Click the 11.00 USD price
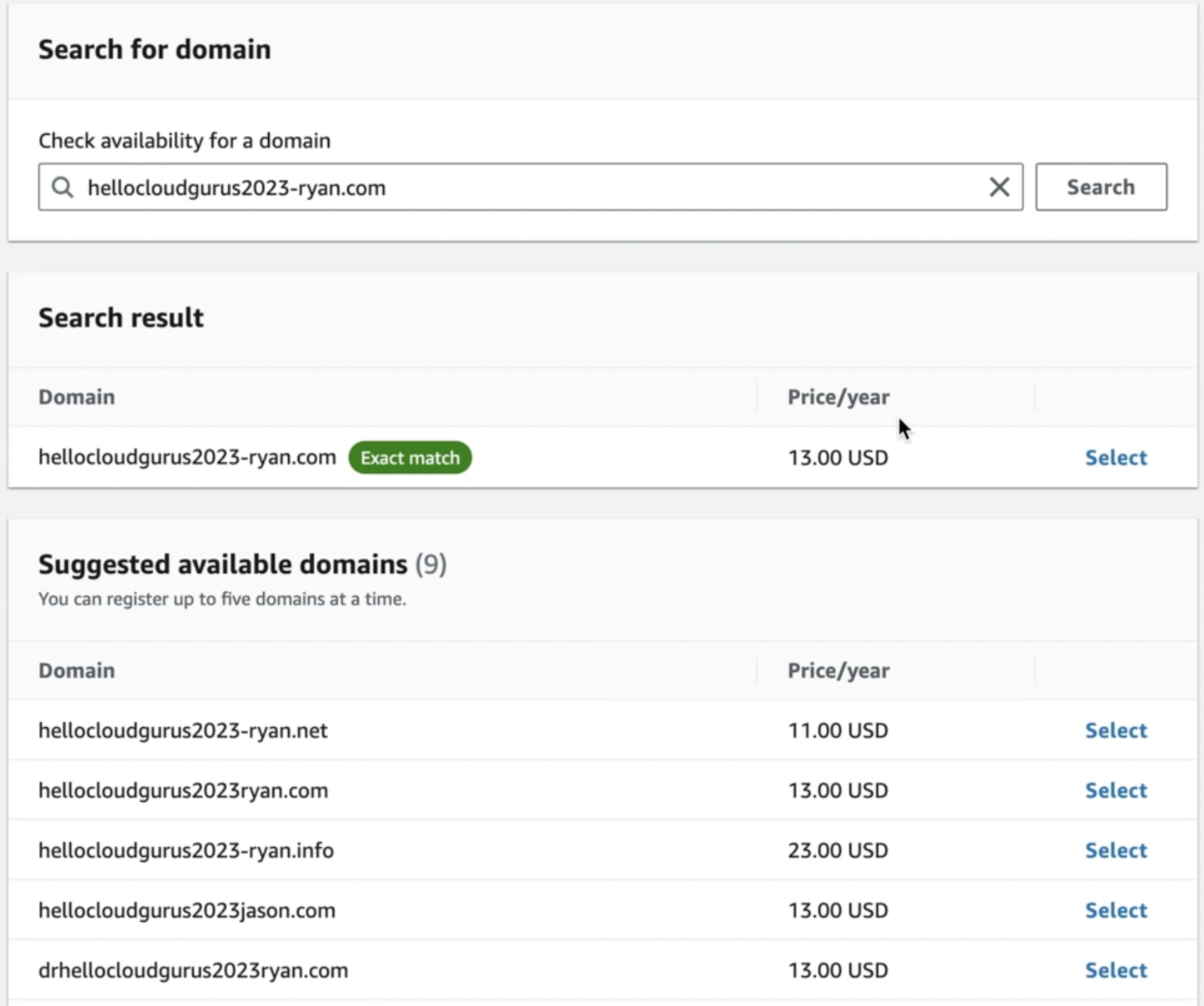The height and width of the screenshot is (1006, 1204). coord(838,730)
